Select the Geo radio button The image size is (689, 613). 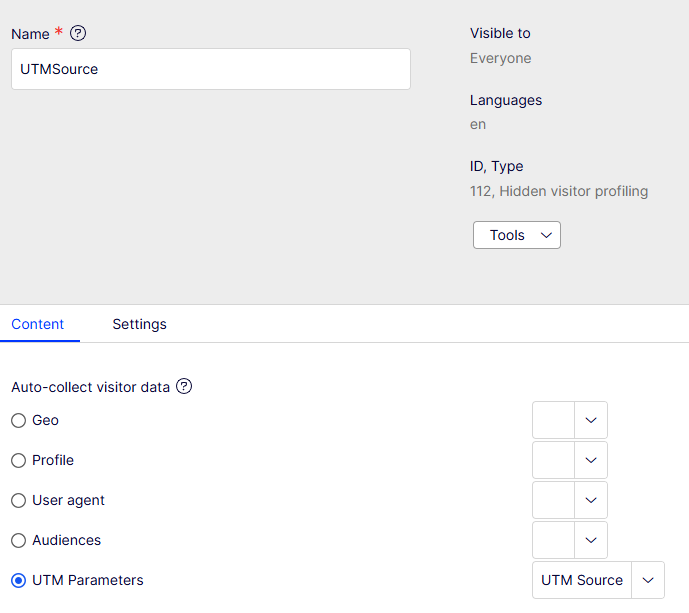(x=18, y=421)
